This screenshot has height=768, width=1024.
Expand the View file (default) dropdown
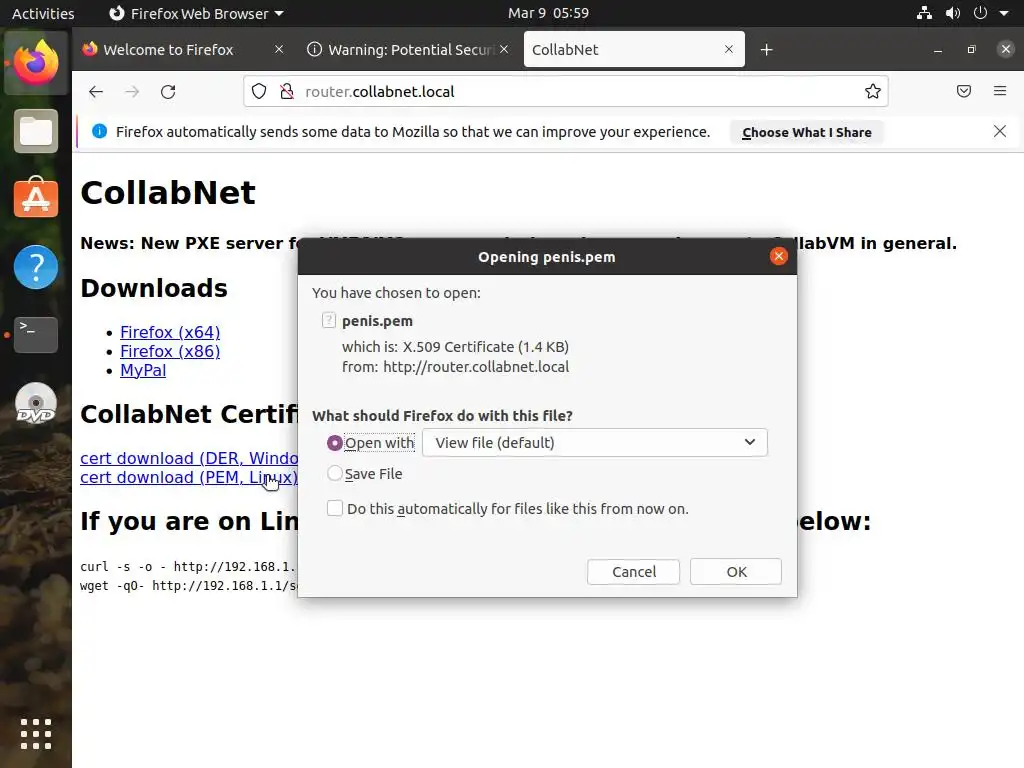[595, 443]
